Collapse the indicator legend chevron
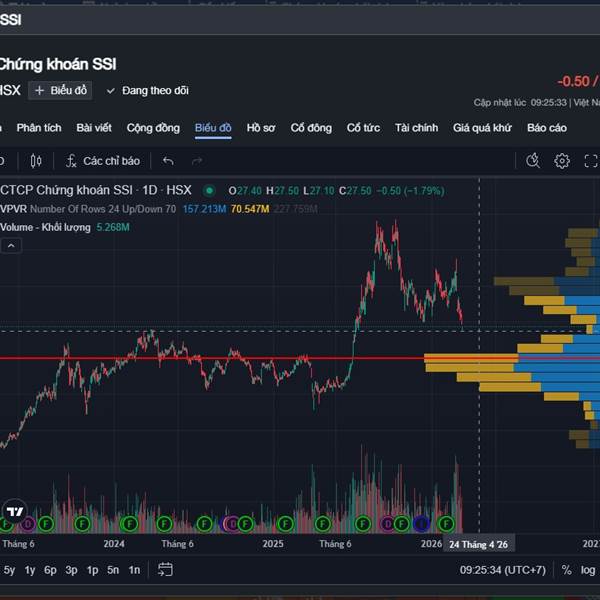Image resolution: width=600 pixels, height=600 pixels. point(11,246)
